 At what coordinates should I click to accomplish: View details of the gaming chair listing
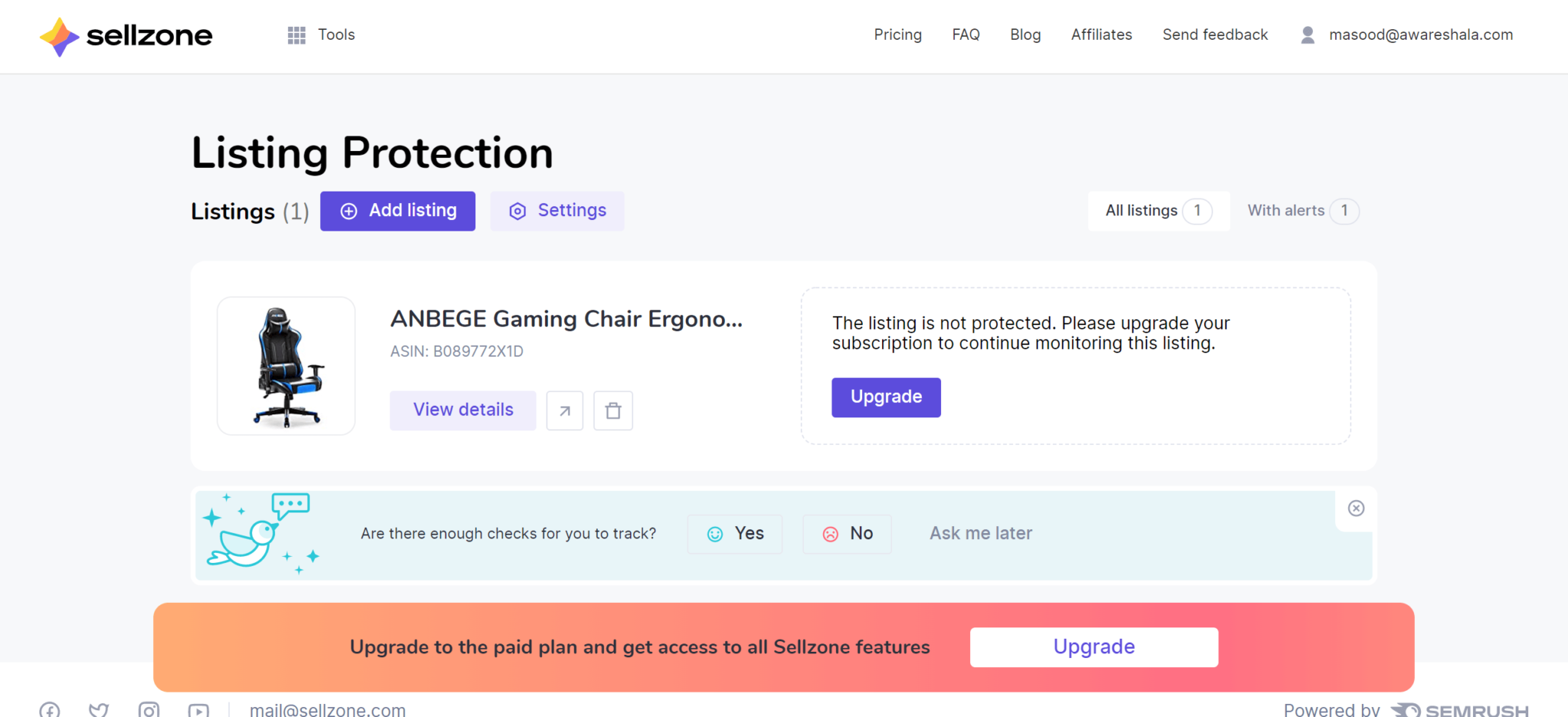point(463,411)
